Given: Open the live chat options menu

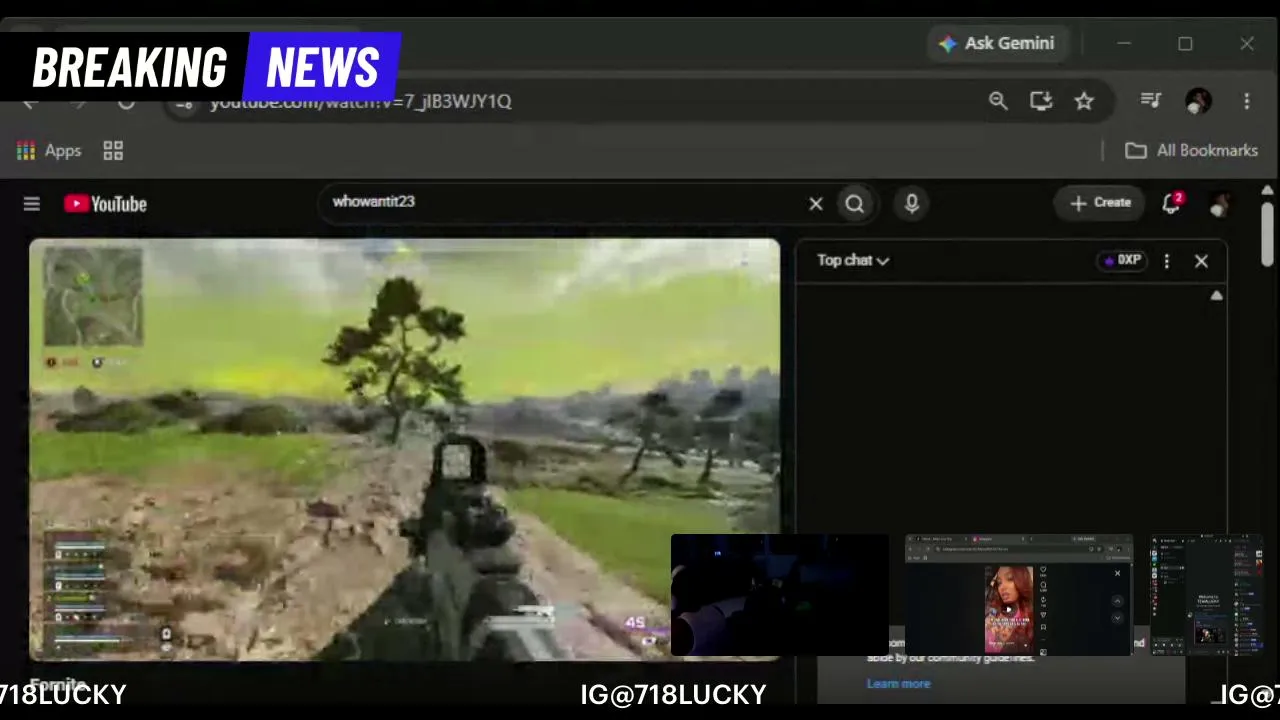Looking at the screenshot, I should [1166, 261].
